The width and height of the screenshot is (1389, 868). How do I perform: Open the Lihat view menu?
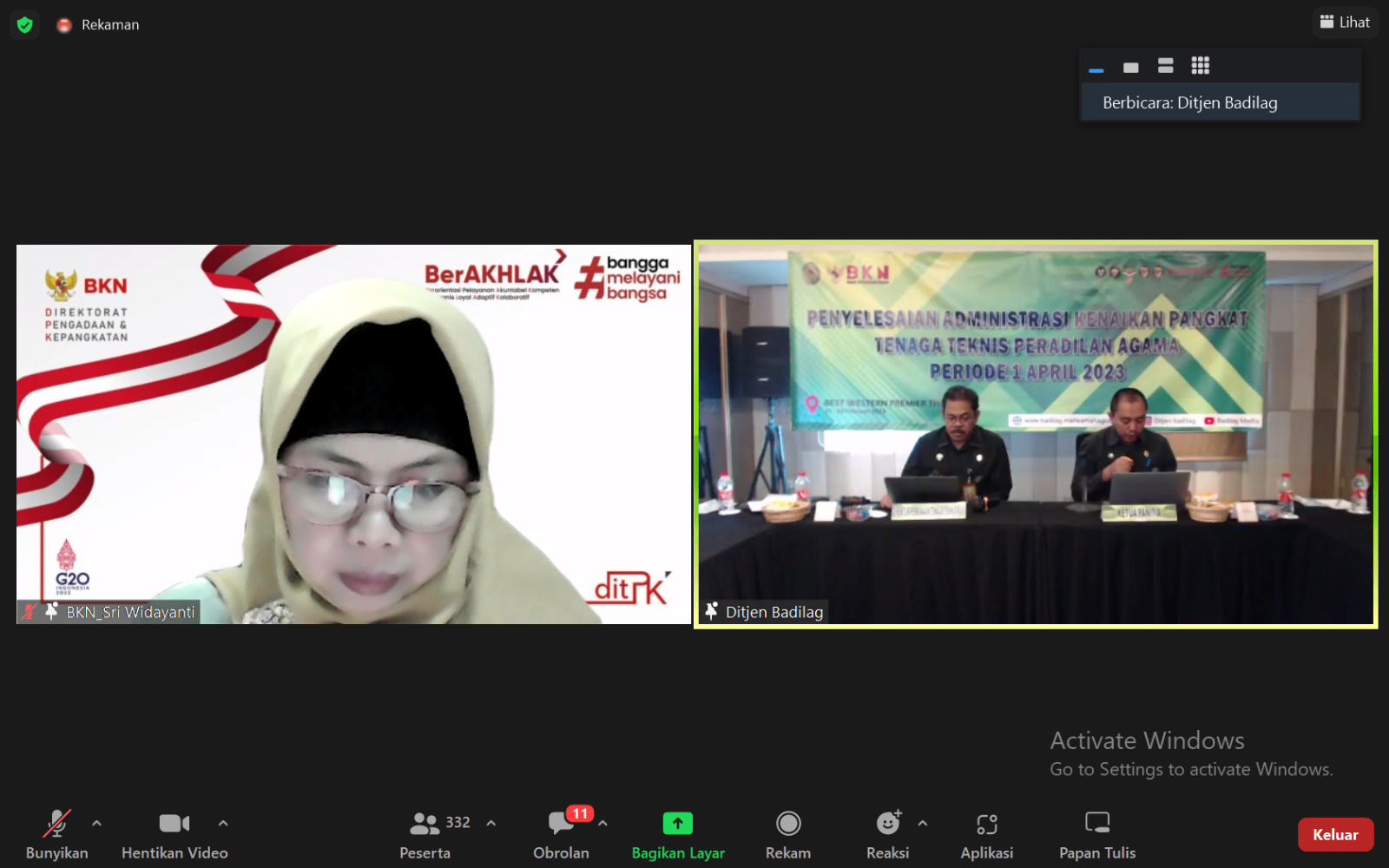click(1345, 23)
